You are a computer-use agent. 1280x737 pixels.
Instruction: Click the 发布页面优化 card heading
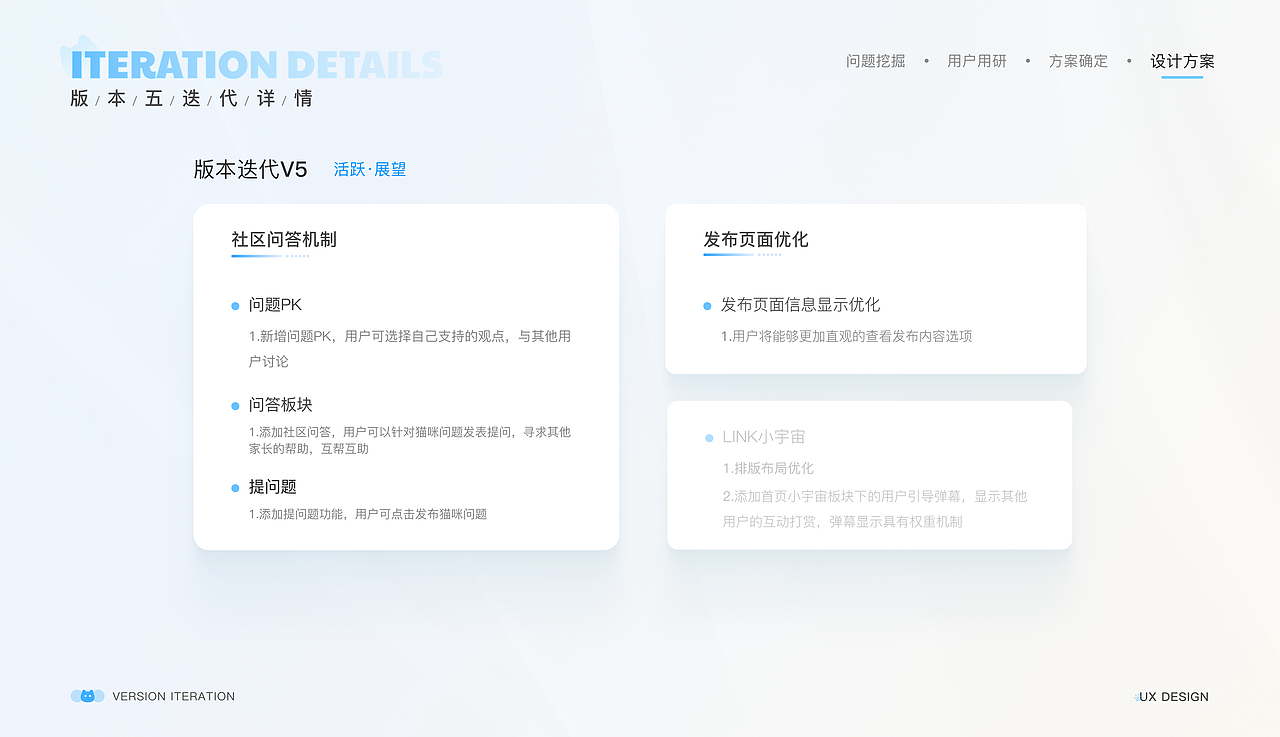[x=756, y=240]
